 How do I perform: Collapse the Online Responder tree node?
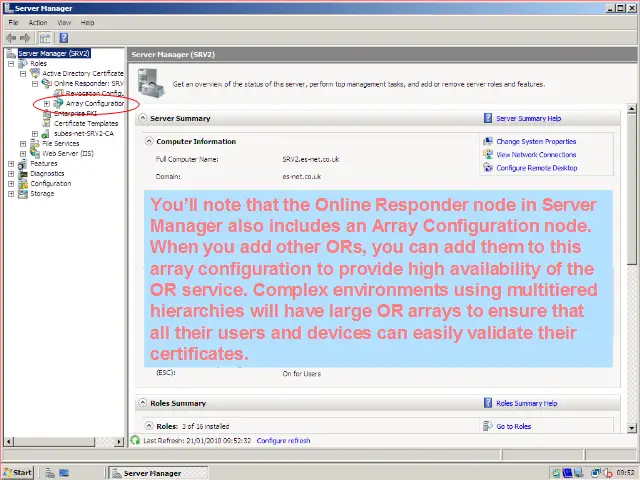click(x=35, y=84)
